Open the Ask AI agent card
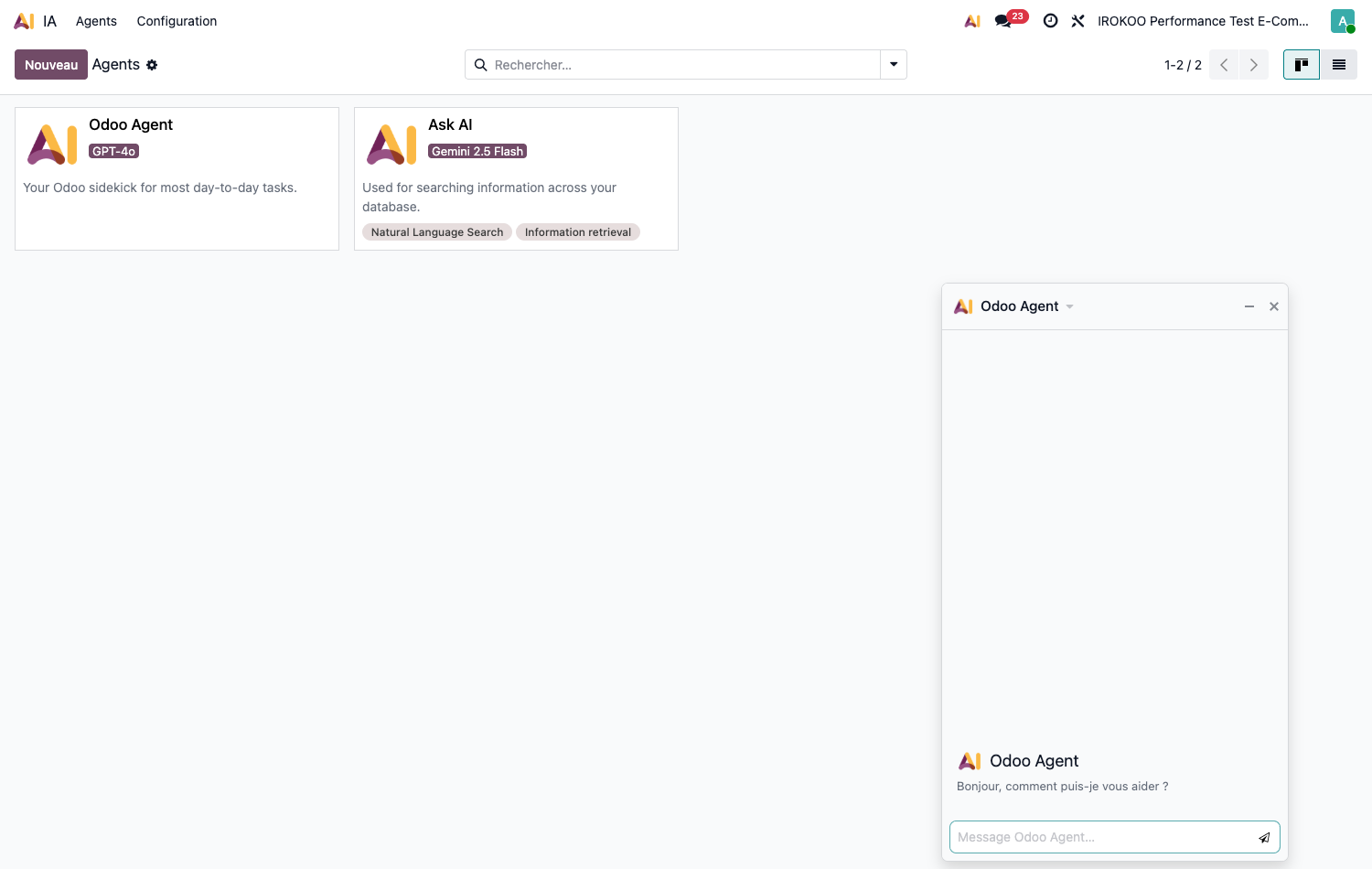This screenshot has width=1372, height=869. coord(516,178)
